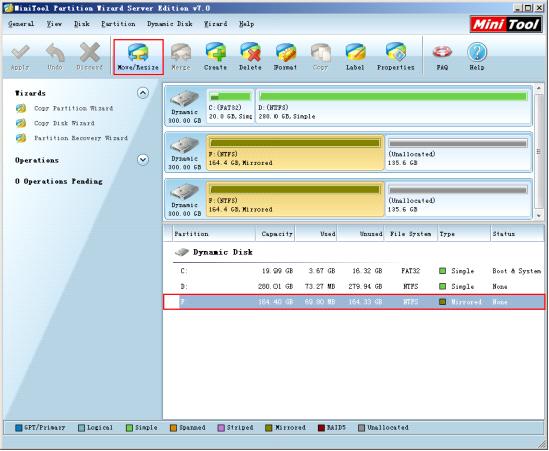The image size is (549, 451).
Task: Expand the Operations section
Action: coord(143,160)
